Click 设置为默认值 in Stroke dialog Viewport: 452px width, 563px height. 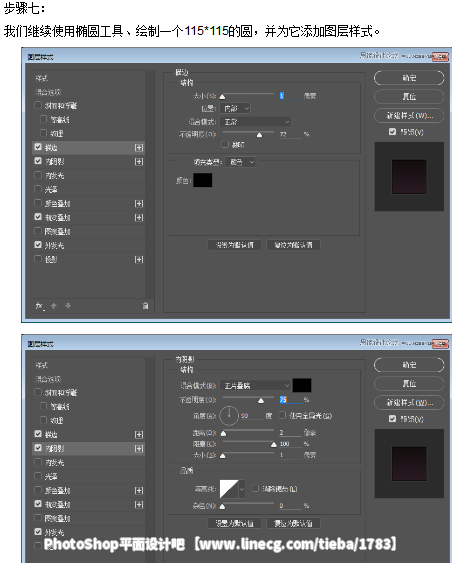coord(234,245)
